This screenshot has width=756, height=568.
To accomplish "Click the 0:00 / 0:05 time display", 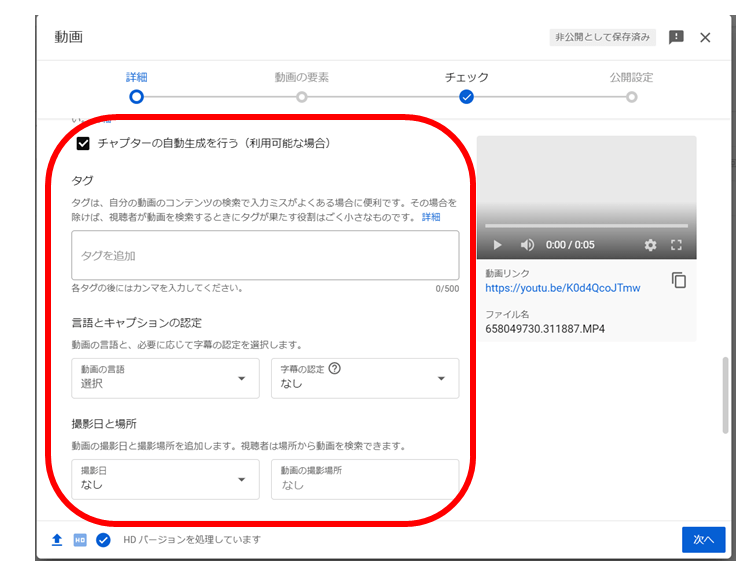I will tap(570, 245).
